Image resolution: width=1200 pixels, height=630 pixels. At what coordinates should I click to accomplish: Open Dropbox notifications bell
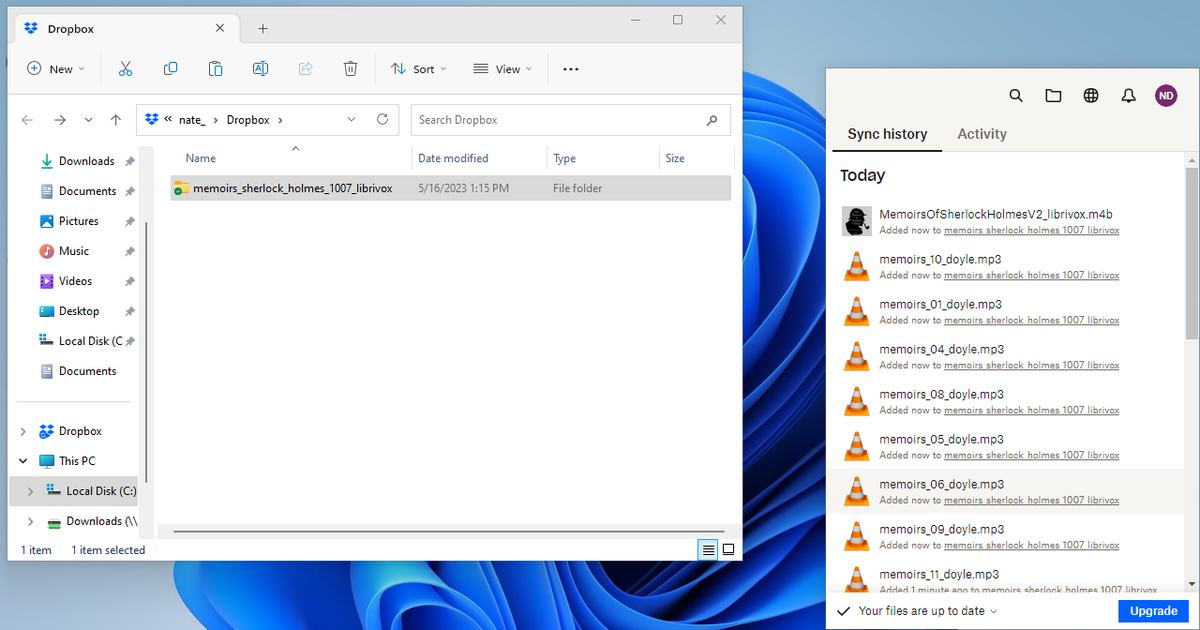(1128, 95)
